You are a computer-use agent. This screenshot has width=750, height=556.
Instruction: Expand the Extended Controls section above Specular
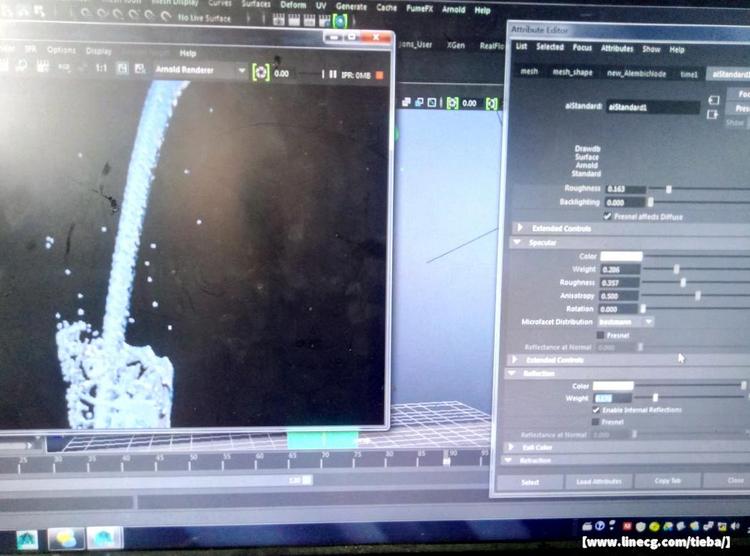[520, 227]
